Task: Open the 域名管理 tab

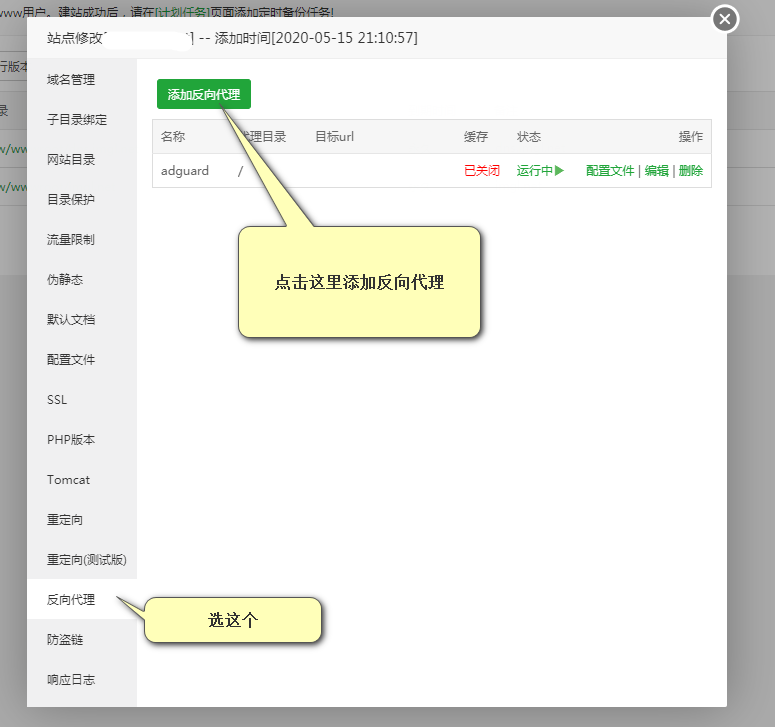Action: 71,80
